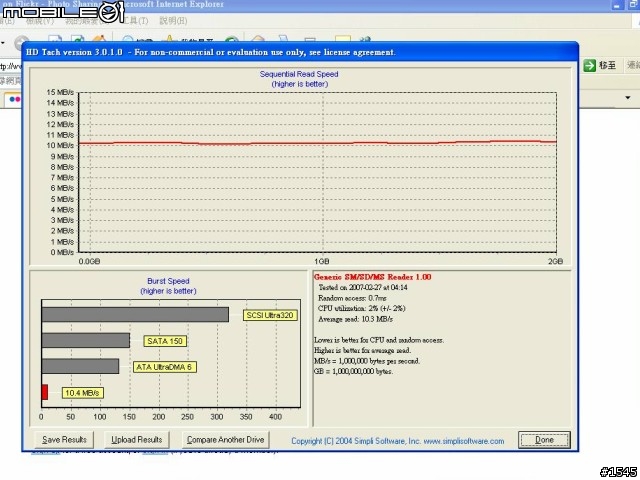The height and width of the screenshot is (480, 640).
Task: Click the Save Results button
Action: pos(64,440)
